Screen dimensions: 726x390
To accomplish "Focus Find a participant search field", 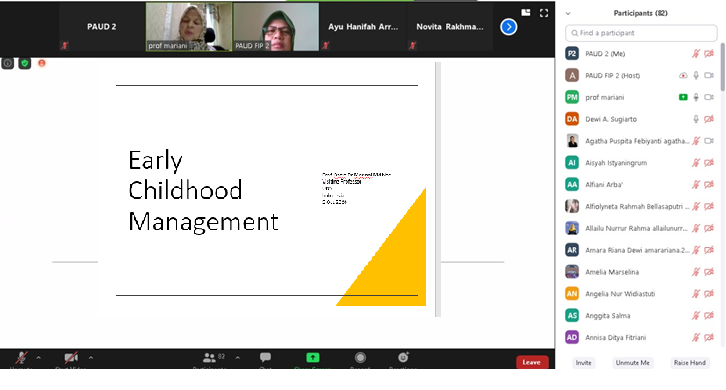I will 641,33.
